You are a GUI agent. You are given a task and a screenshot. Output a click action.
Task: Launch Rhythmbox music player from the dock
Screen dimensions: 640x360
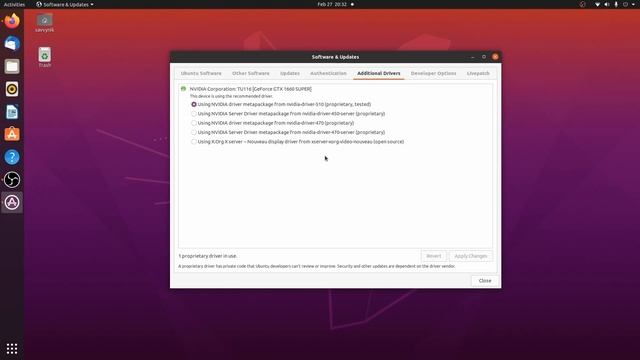pos(12,89)
